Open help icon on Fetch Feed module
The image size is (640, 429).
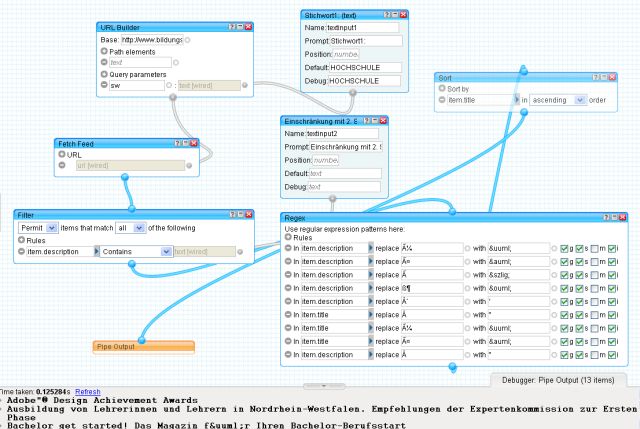tap(178, 143)
